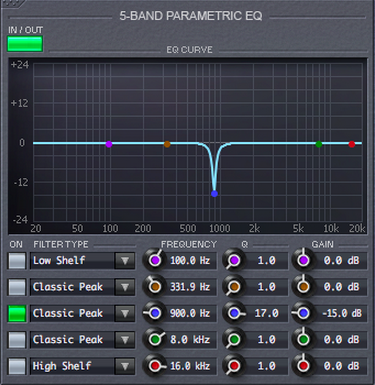Click the EQ CURVE heading
This screenshot has height=385, width=375.
click(x=189, y=50)
